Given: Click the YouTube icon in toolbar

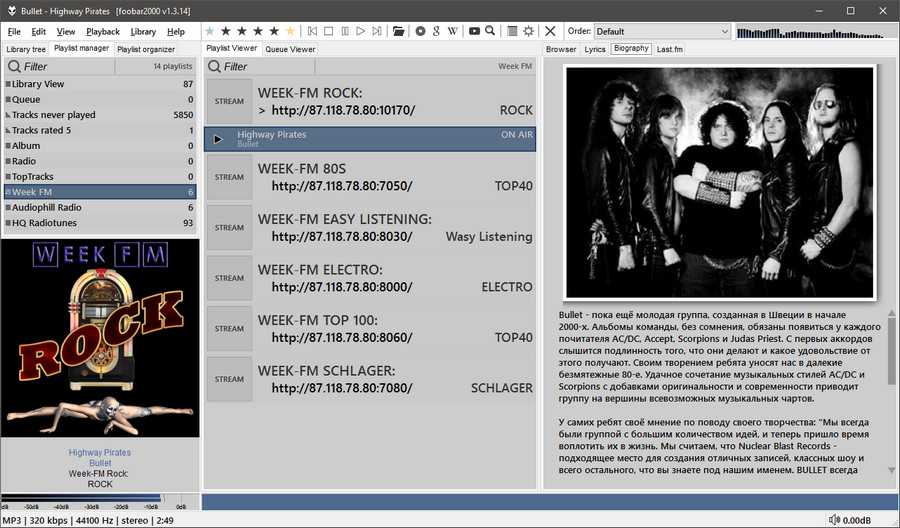Looking at the screenshot, I should pyautogui.click(x=474, y=31).
